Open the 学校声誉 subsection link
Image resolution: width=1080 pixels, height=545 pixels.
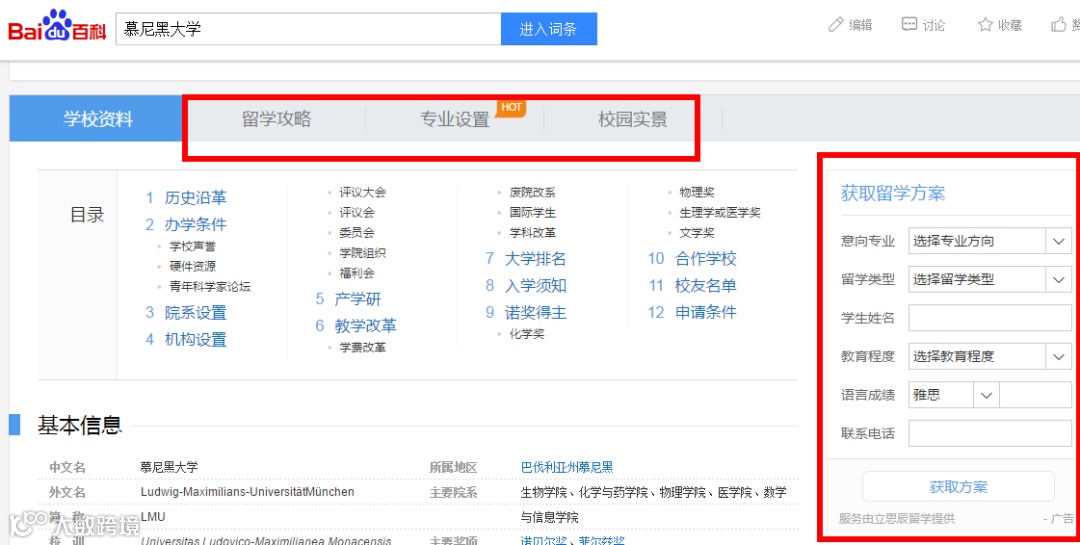click(192, 246)
